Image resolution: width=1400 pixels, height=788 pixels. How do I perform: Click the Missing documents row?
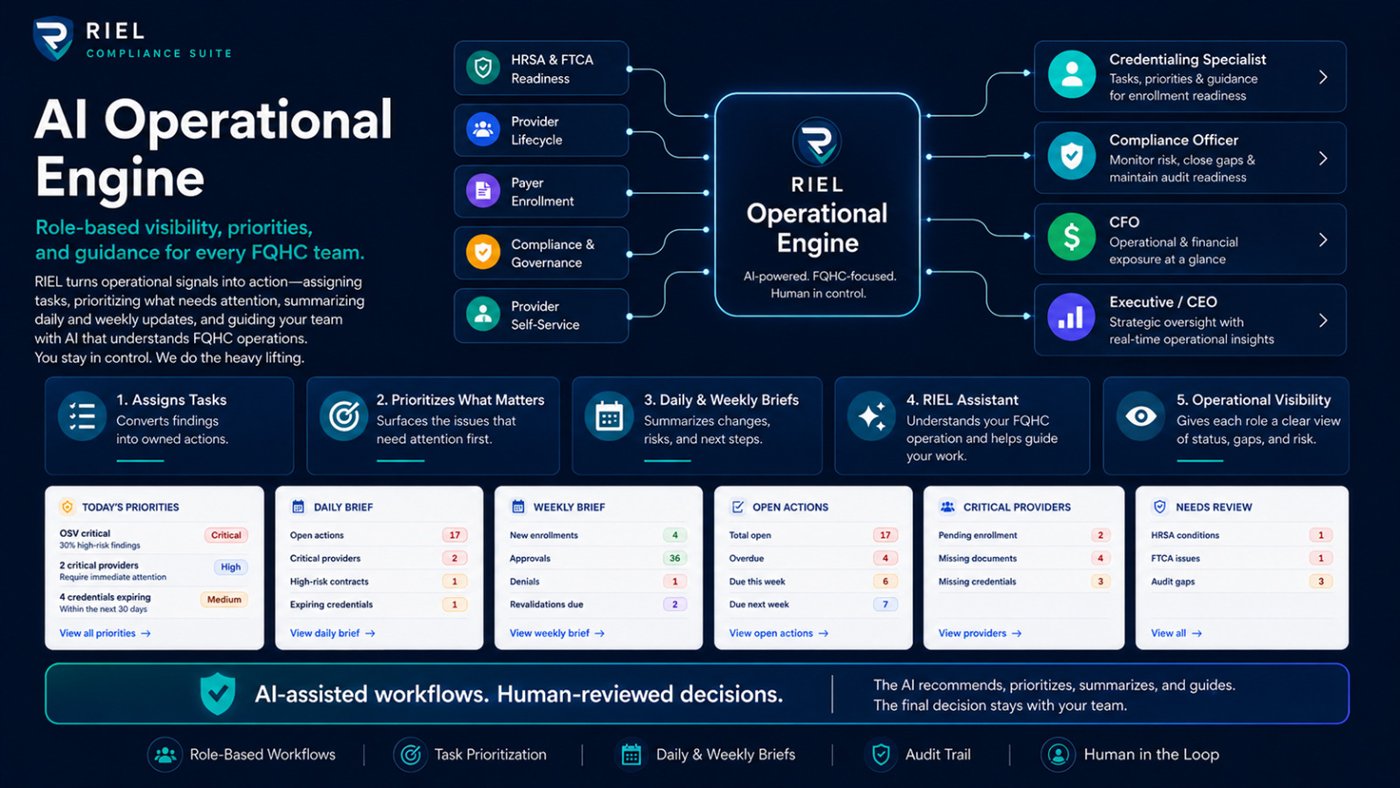coord(1024,559)
